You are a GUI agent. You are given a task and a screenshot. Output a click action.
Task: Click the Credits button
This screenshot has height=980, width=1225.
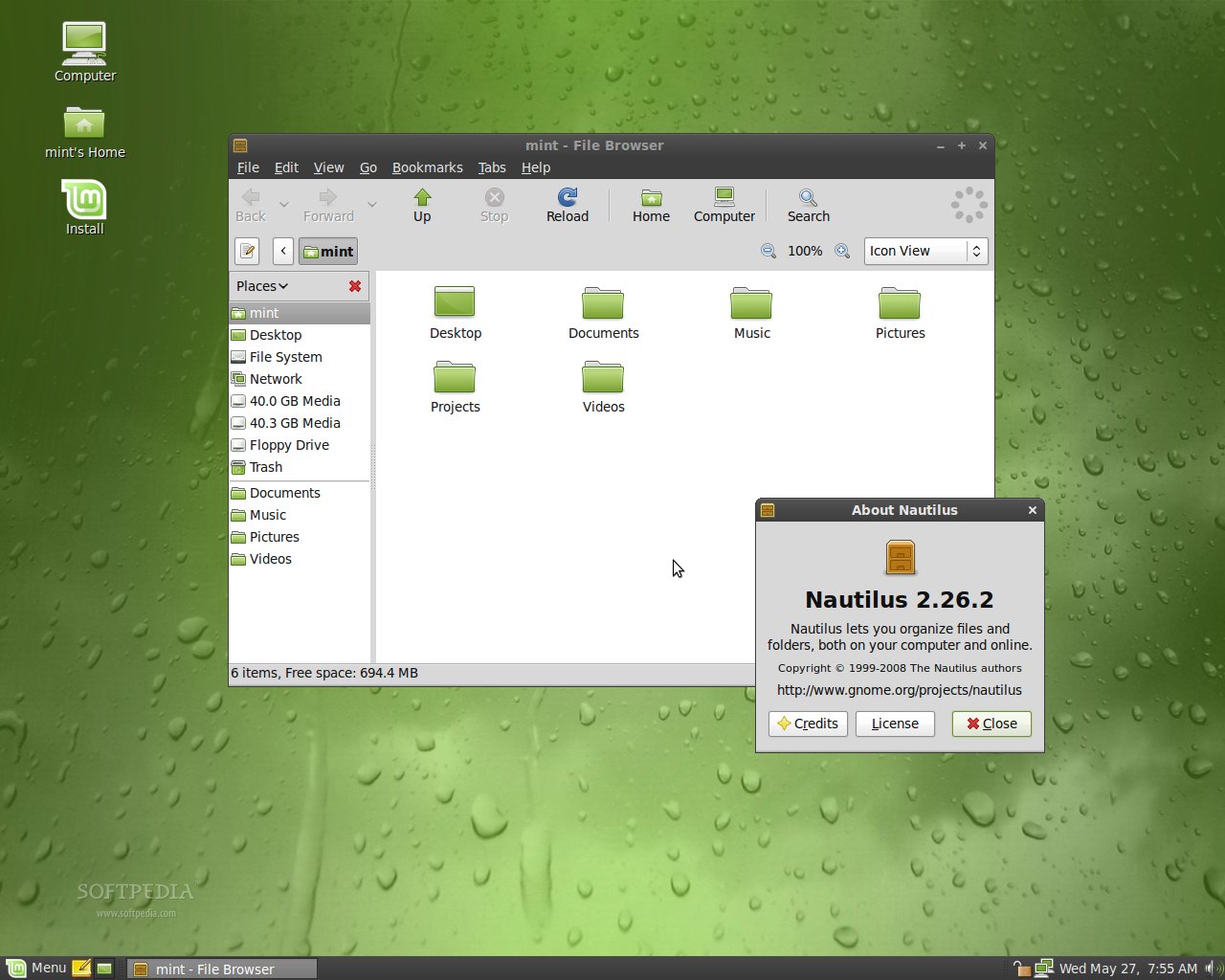(x=808, y=724)
